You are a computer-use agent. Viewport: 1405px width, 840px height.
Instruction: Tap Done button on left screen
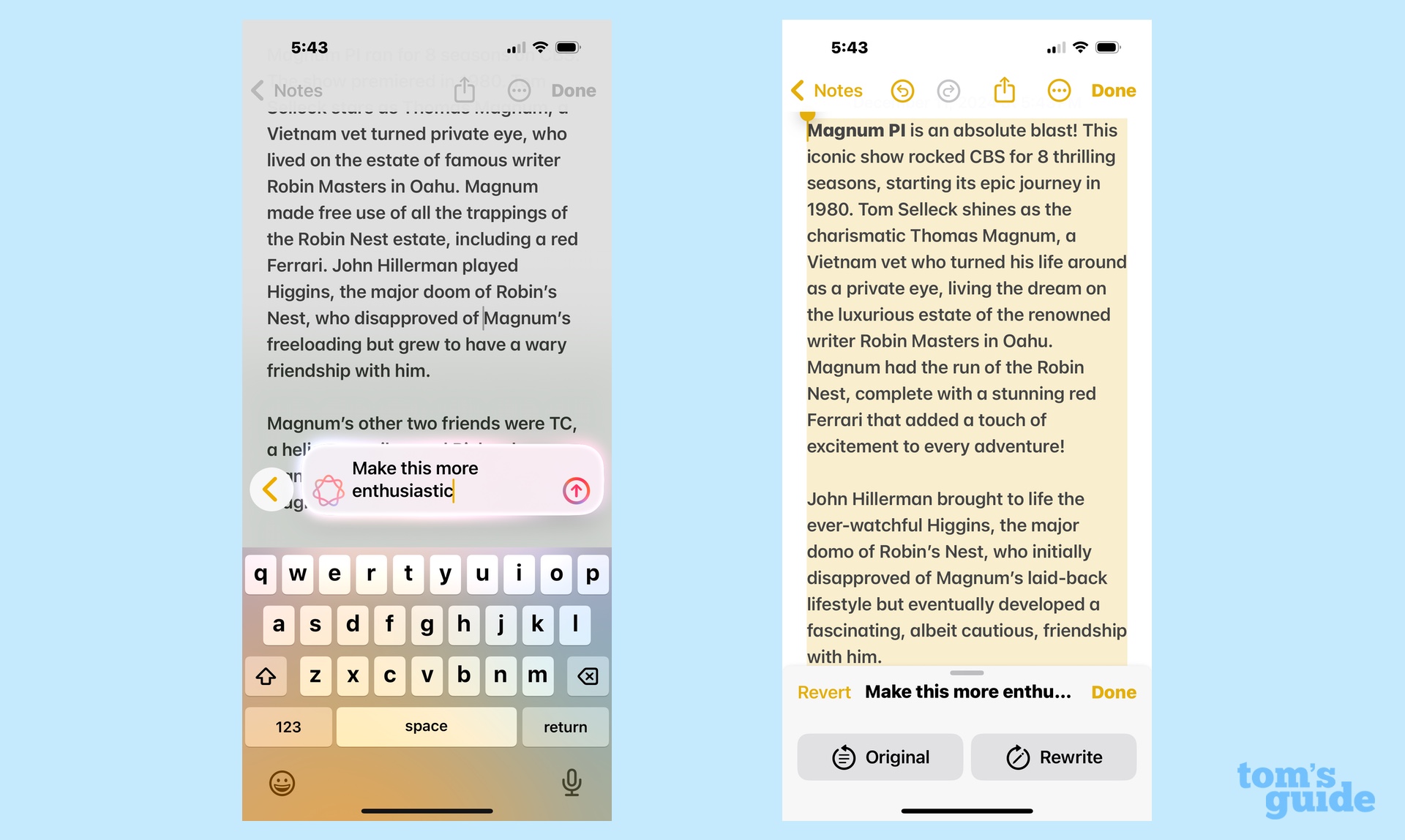pos(572,90)
